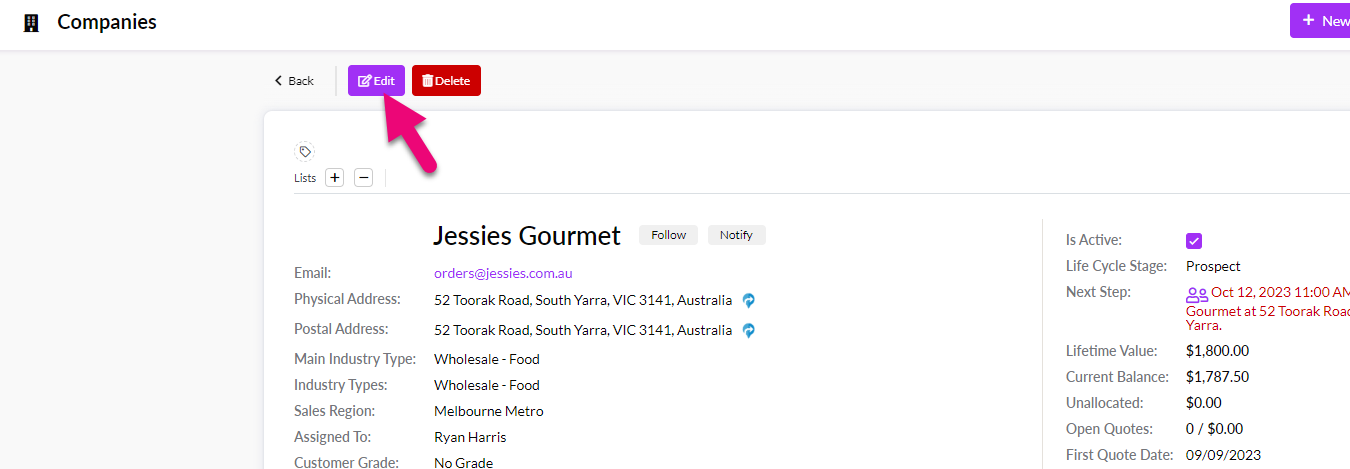Select the Prospect life cycle stage value
The width and height of the screenshot is (1350, 469).
[x=1213, y=266]
